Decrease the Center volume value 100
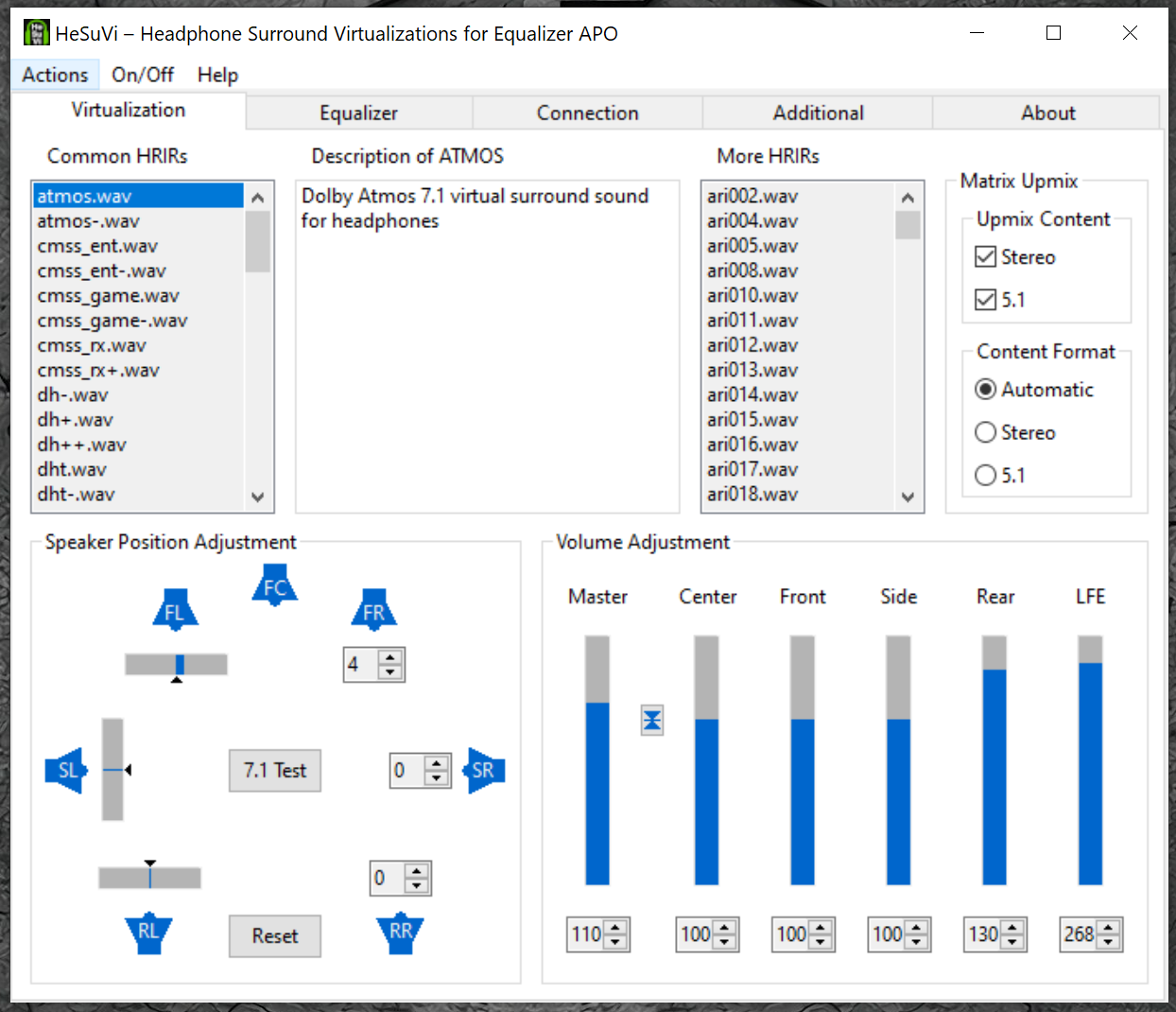This screenshot has width=1176, height=1012. tap(724, 942)
